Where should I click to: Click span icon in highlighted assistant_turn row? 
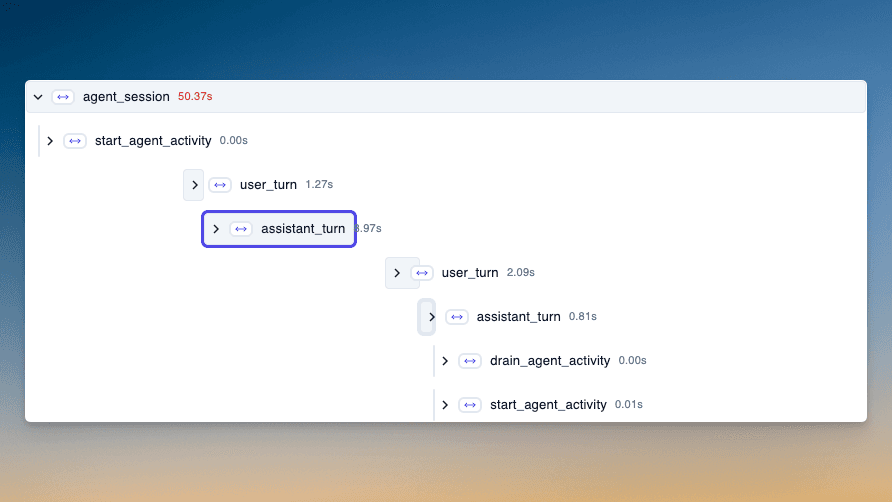[x=241, y=229]
